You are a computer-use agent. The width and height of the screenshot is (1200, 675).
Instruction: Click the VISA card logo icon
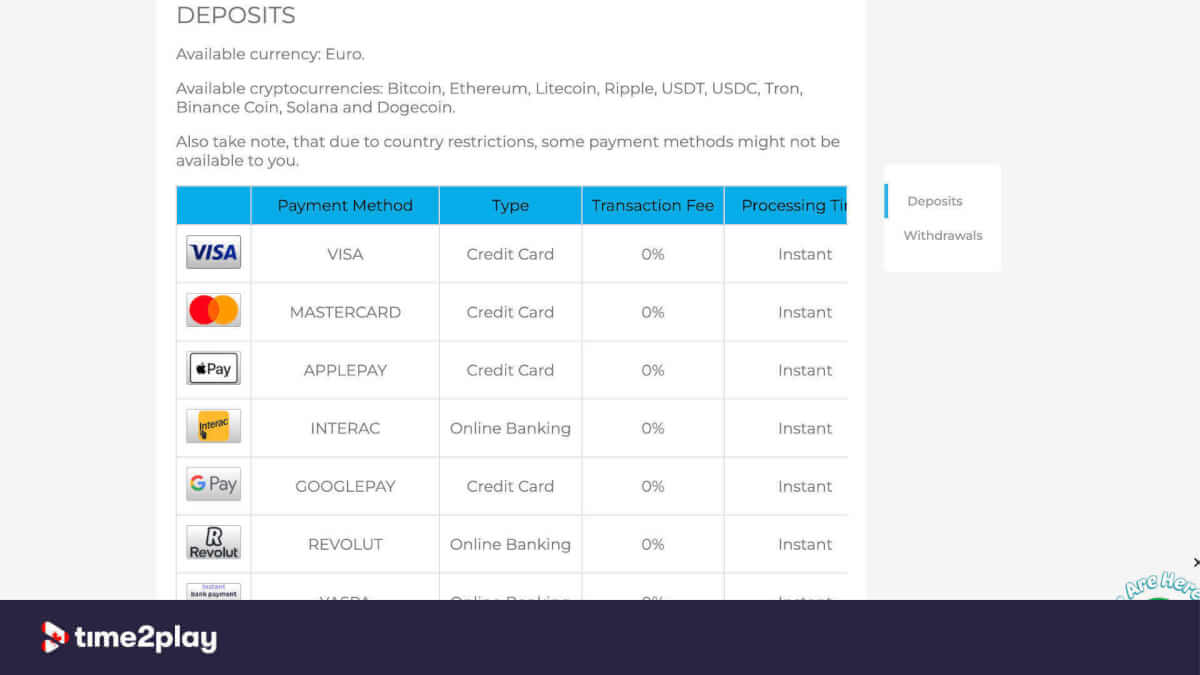click(213, 253)
